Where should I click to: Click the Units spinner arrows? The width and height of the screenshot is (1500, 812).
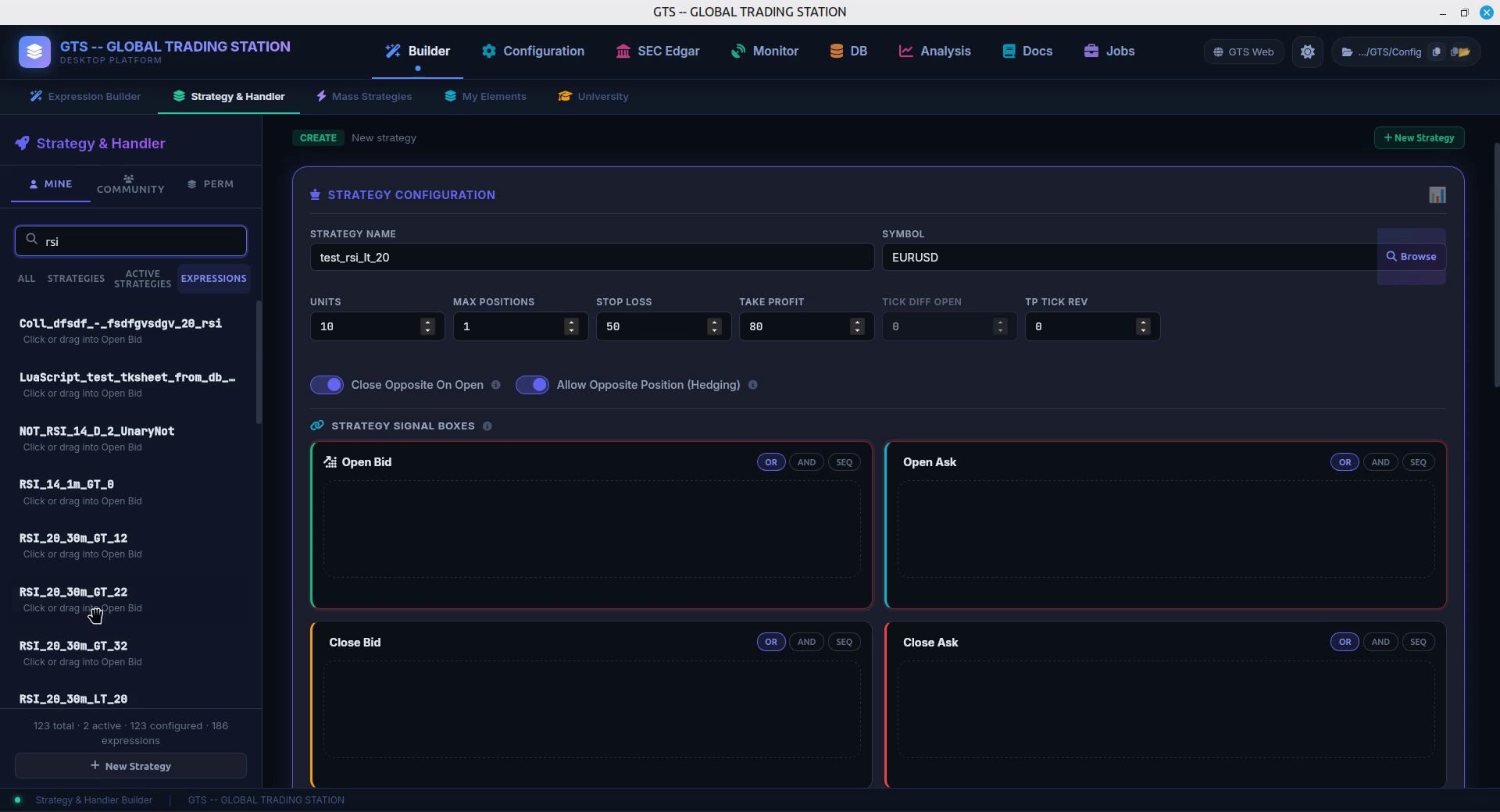click(427, 326)
